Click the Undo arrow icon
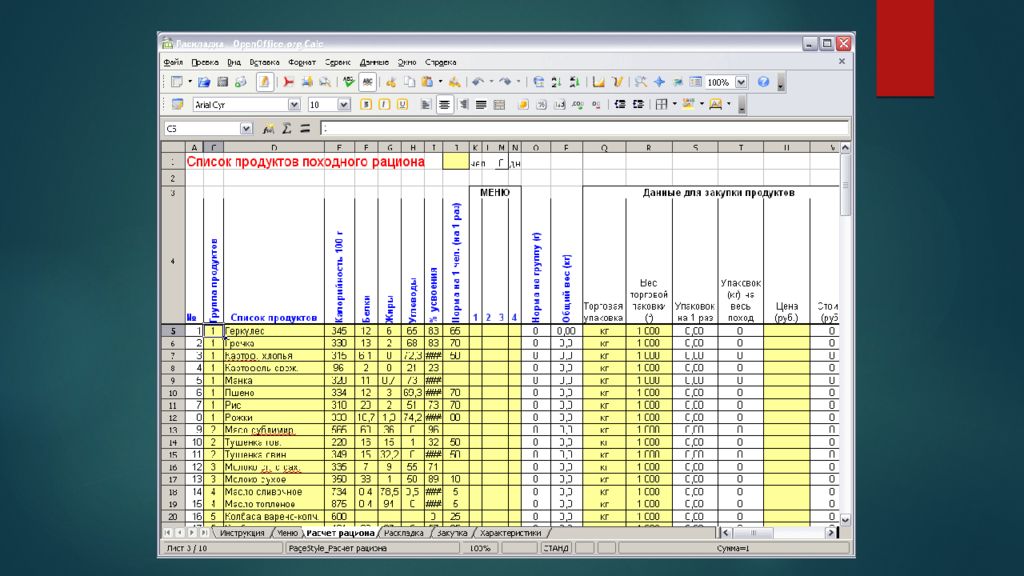Screen dimensions: 1024x576 (x=478, y=82)
